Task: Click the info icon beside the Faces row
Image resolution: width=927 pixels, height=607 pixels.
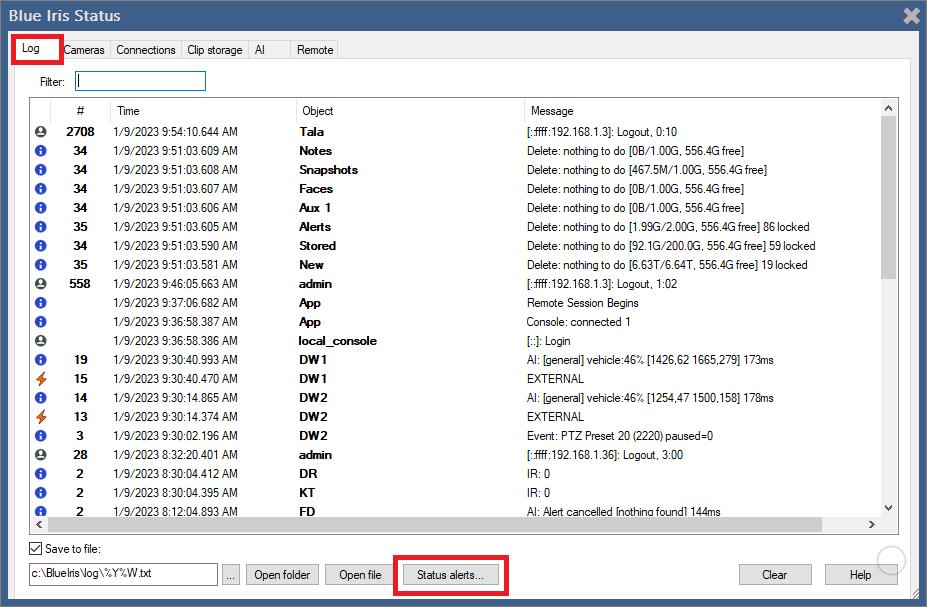Action: [x=40, y=189]
